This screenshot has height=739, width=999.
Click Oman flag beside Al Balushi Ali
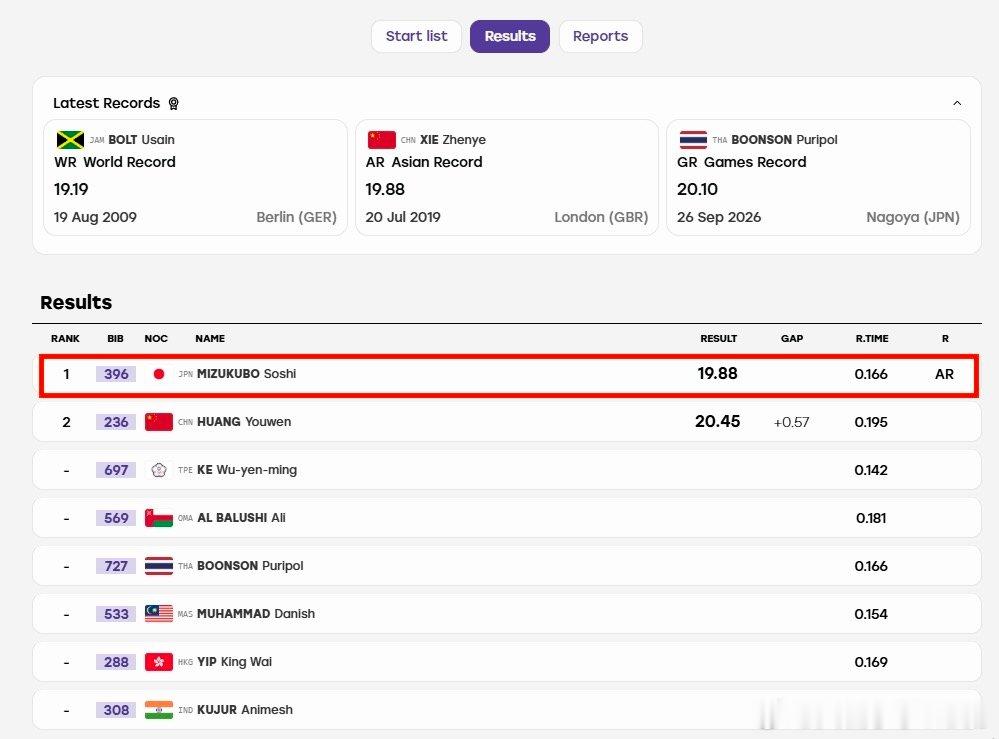159,518
